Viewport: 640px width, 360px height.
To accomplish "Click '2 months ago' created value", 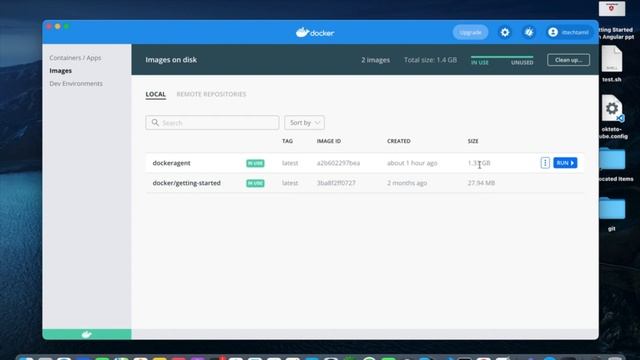I will 407,183.
